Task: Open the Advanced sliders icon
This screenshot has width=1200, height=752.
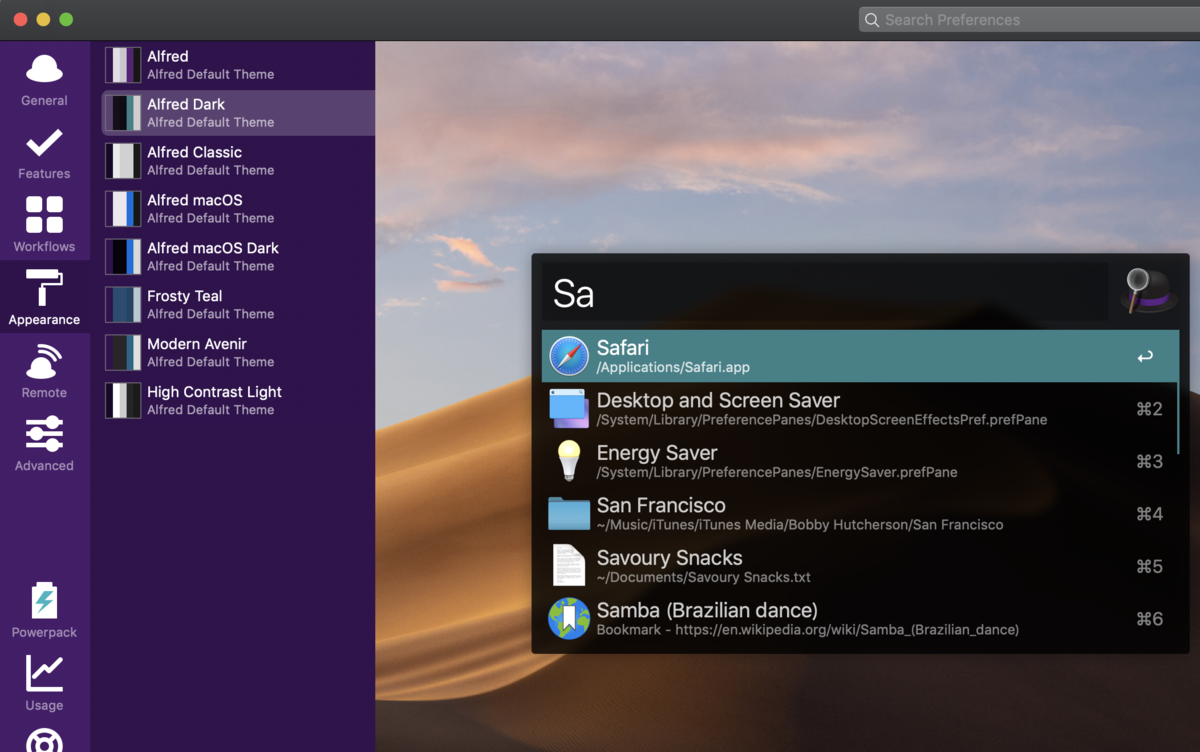Action: (x=44, y=434)
